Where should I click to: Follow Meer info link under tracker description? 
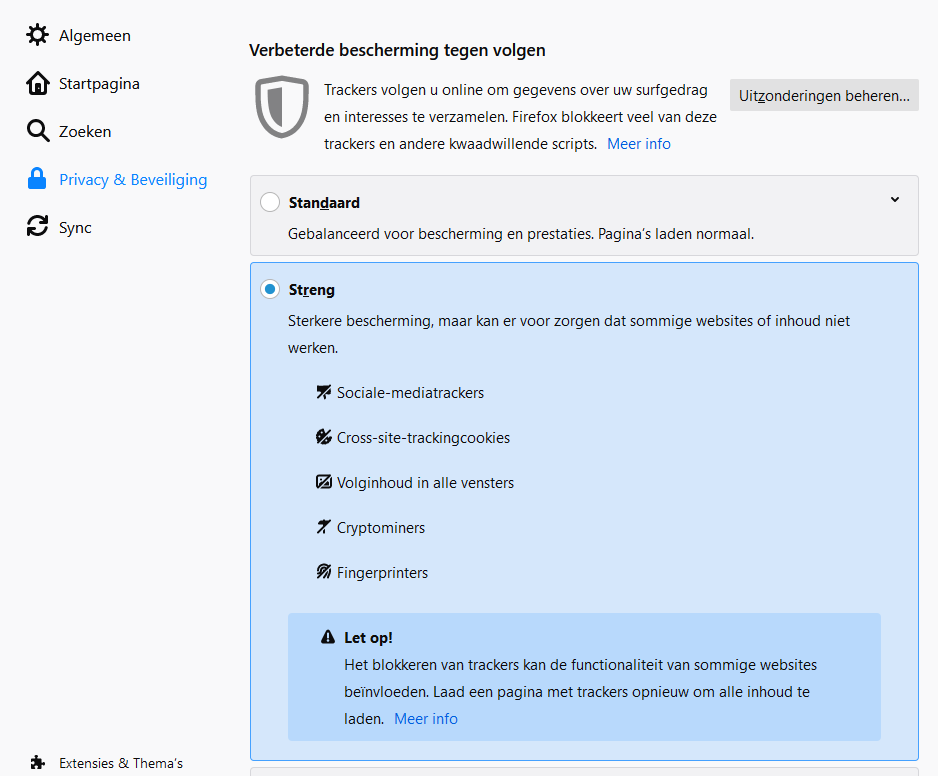click(x=638, y=144)
